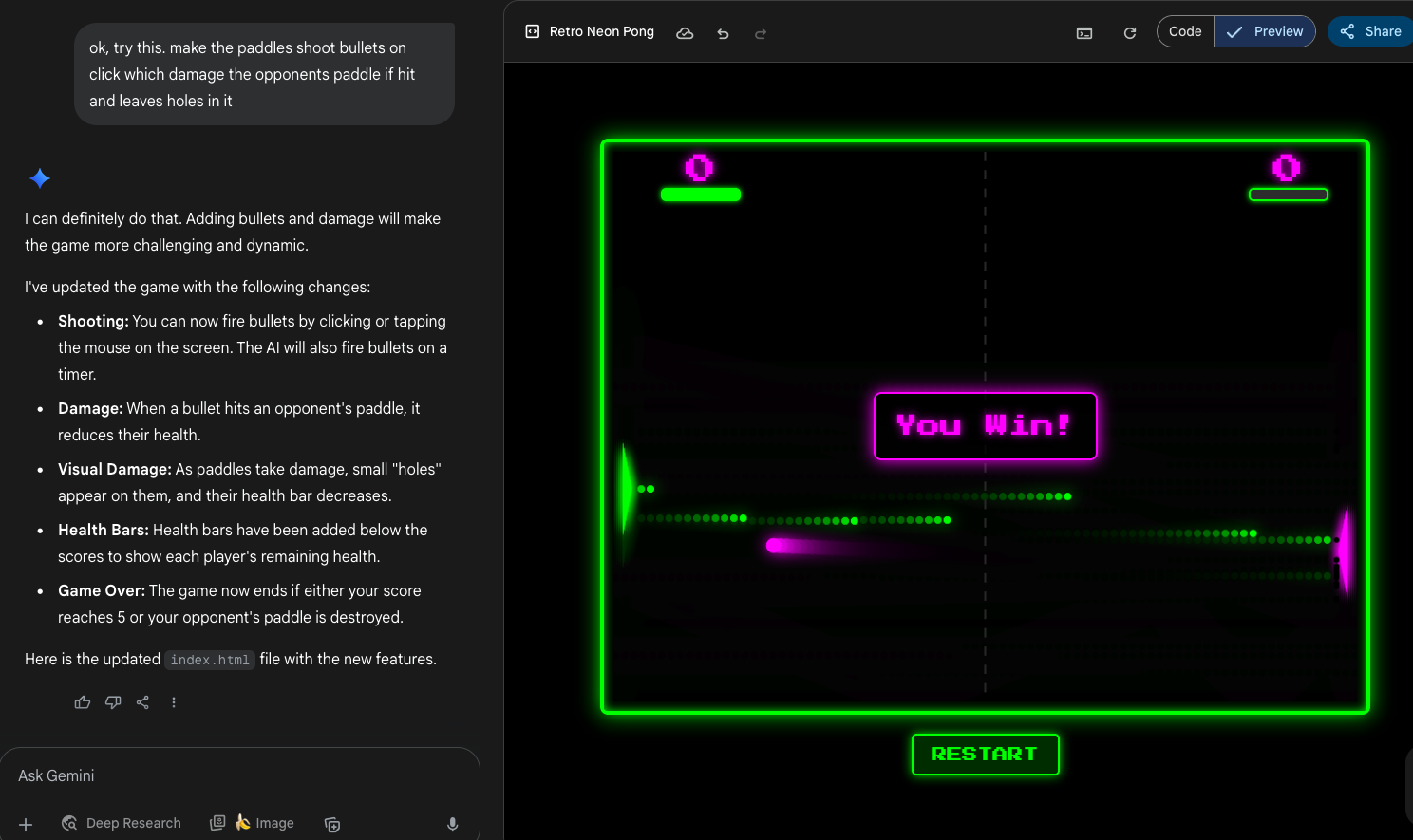Click the share icon under the Gemini response
The width and height of the screenshot is (1413, 840).
coord(142,702)
